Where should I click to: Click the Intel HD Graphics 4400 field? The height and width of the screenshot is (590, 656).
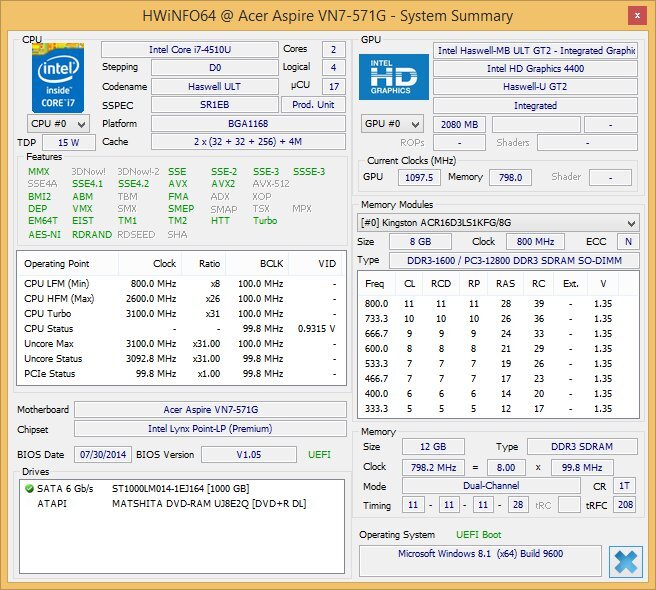tap(535, 68)
